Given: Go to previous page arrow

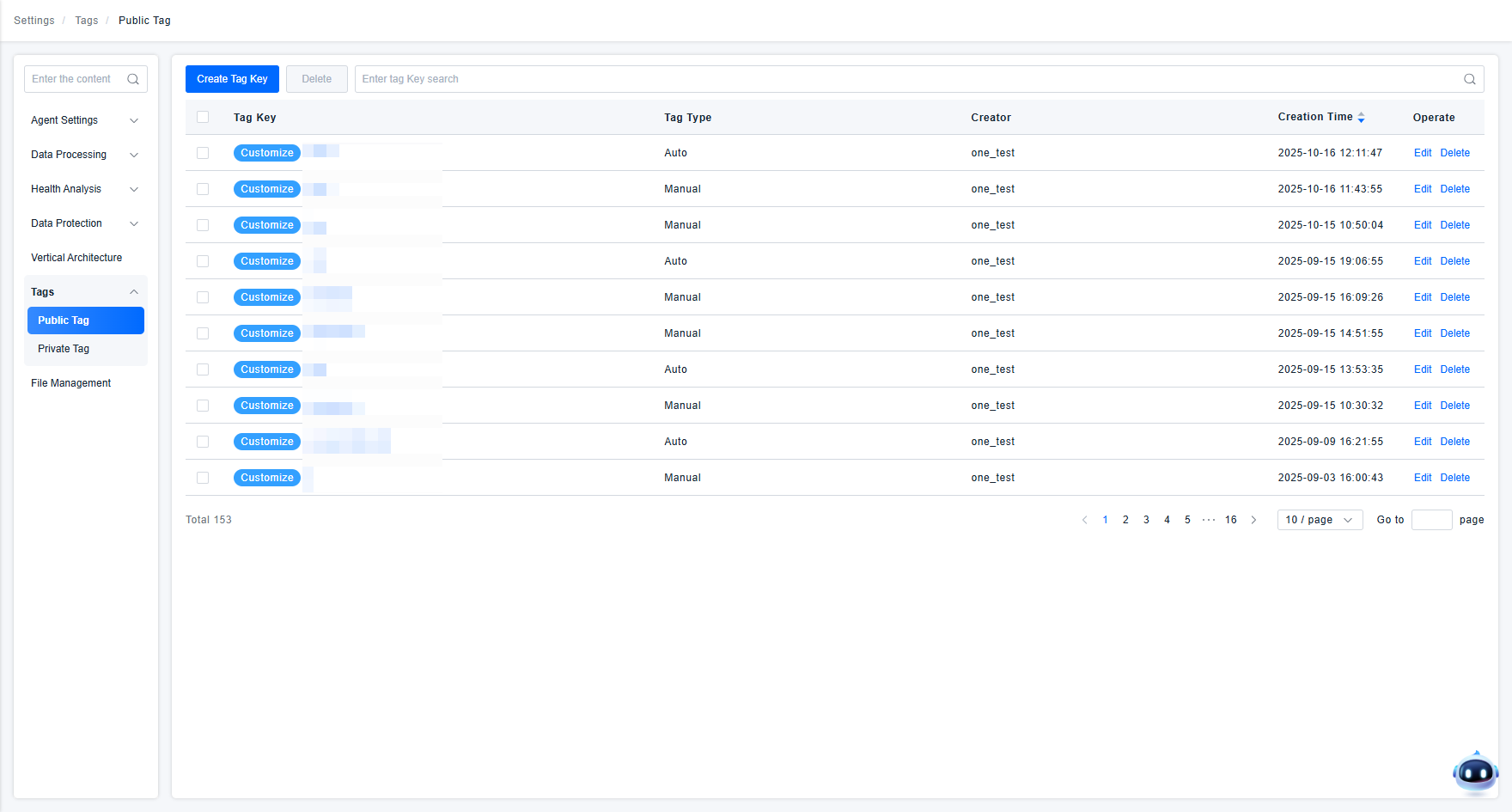Looking at the screenshot, I should 1084,520.
